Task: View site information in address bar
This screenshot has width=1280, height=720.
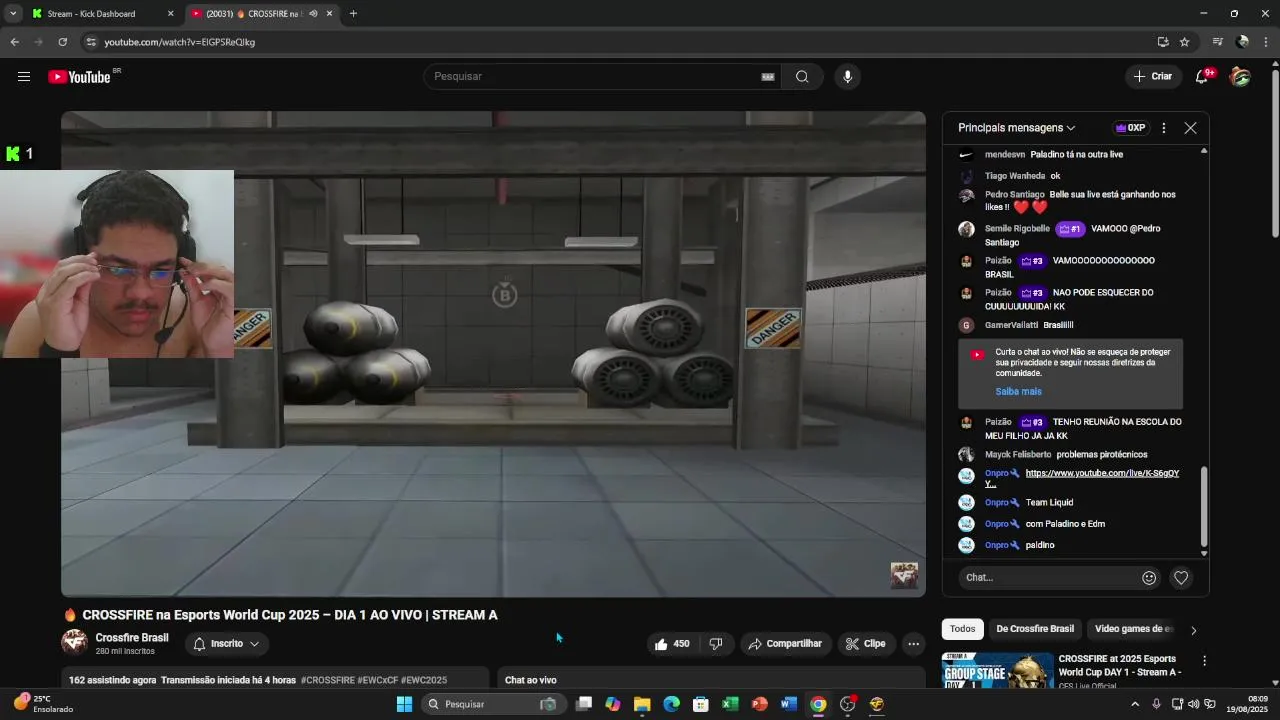Action: [91, 42]
